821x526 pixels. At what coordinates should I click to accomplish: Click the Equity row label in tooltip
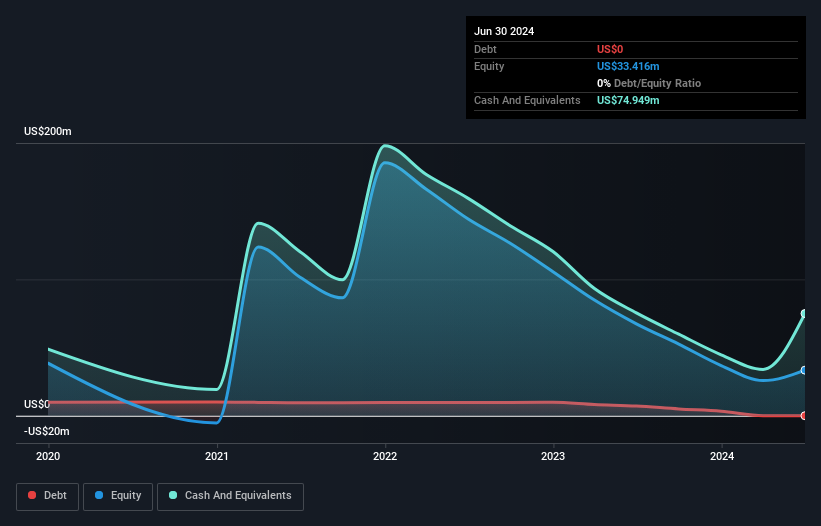[489, 66]
